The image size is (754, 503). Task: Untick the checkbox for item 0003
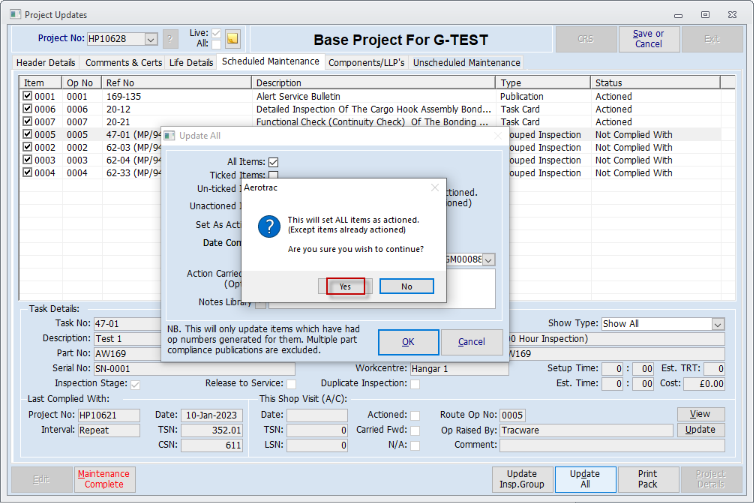tap(27, 160)
